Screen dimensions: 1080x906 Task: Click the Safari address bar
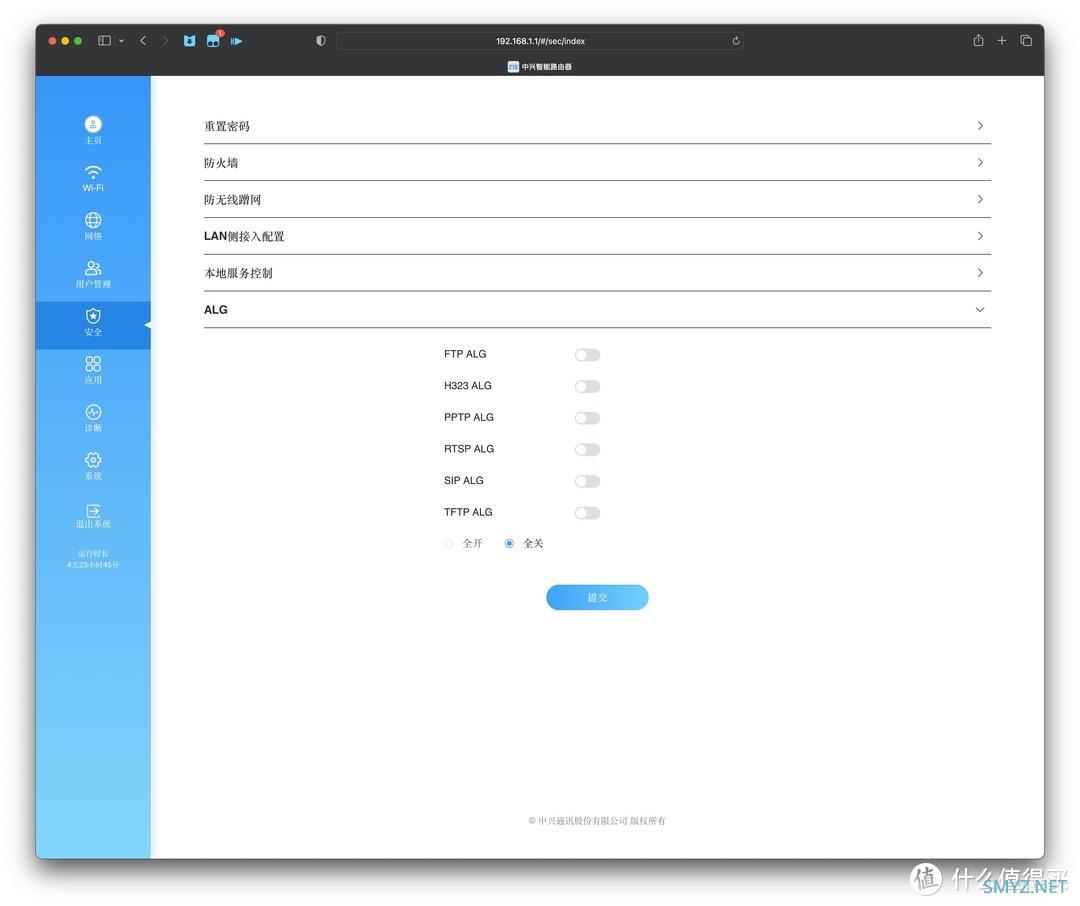[540, 41]
